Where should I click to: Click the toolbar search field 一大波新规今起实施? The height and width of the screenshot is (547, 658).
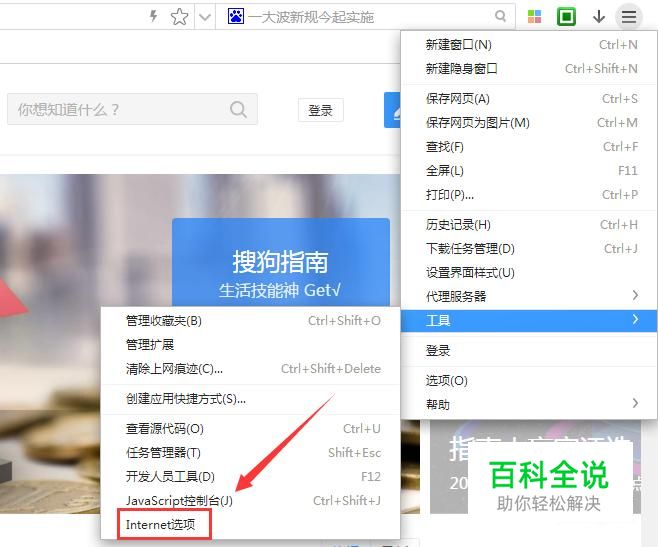point(365,16)
